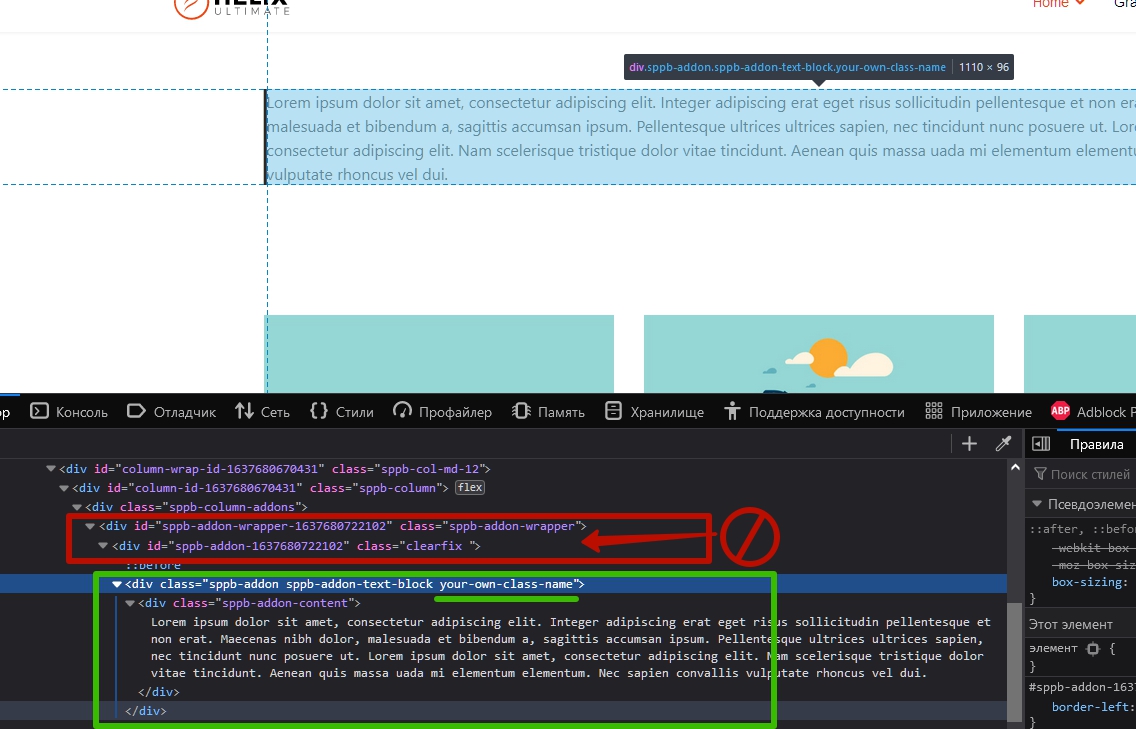The height and width of the screenshot is (729, 1136).
Task: Switch to the Отладчик (Debugger) tab
Action: coord(171,412)
